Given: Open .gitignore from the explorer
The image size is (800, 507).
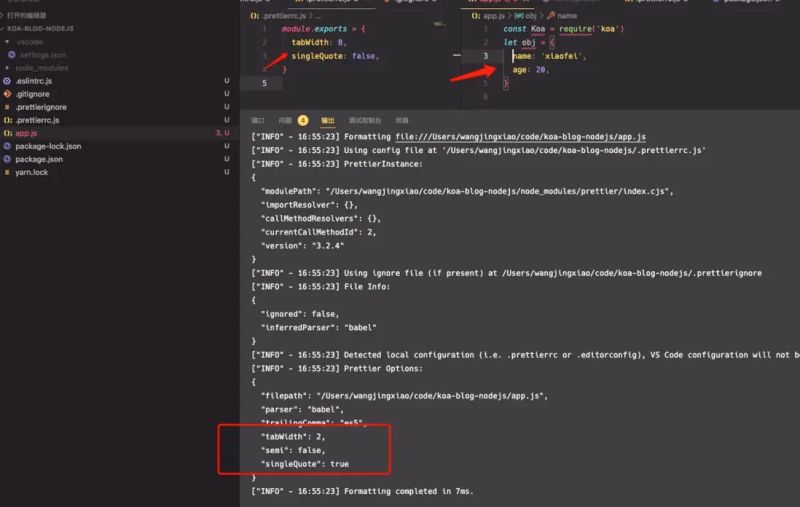Looking at the screenshot, I should pyautogui.click(x=32, y=94).
